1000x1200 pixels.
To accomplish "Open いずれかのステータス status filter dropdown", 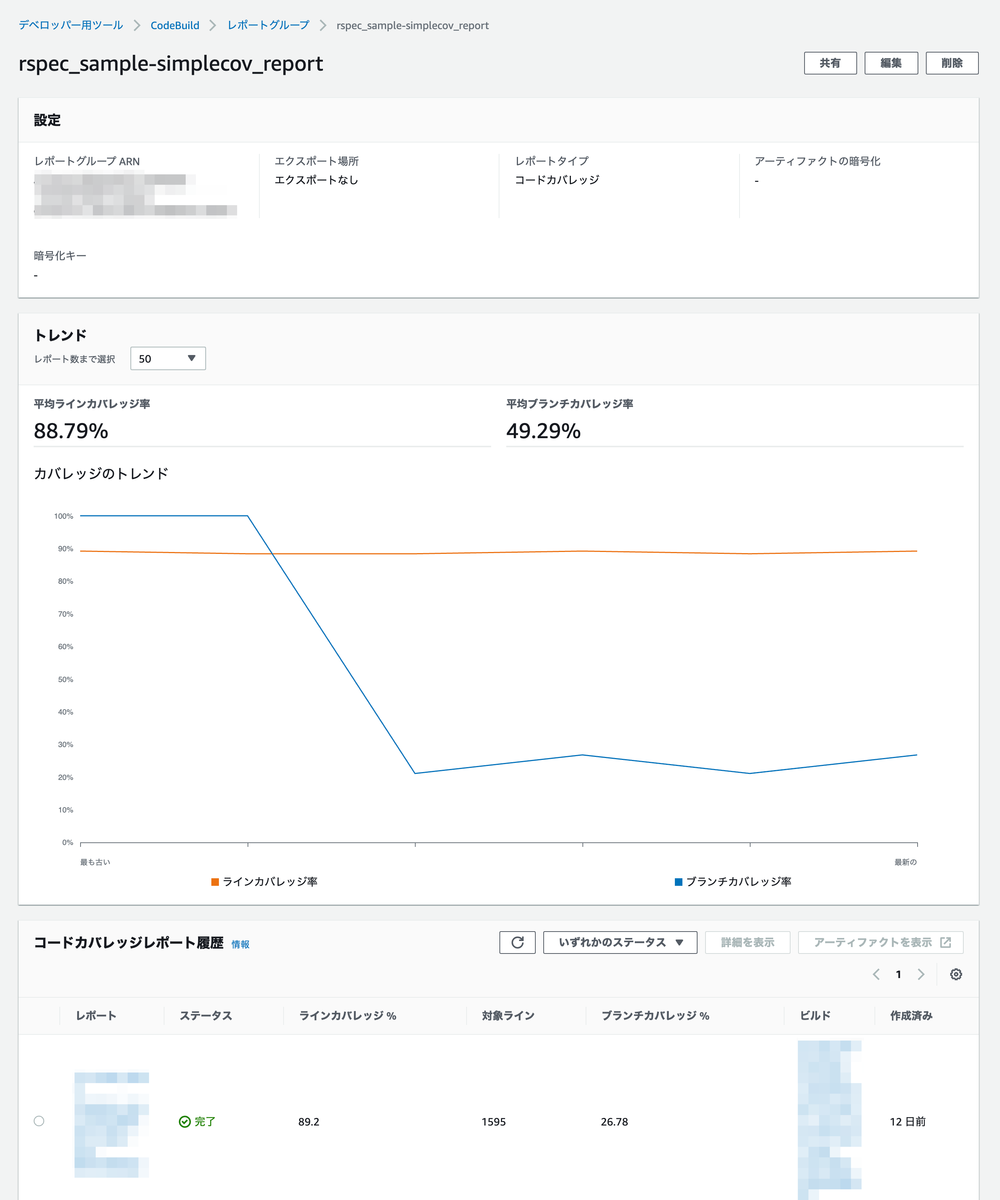I will coord(620,942).
